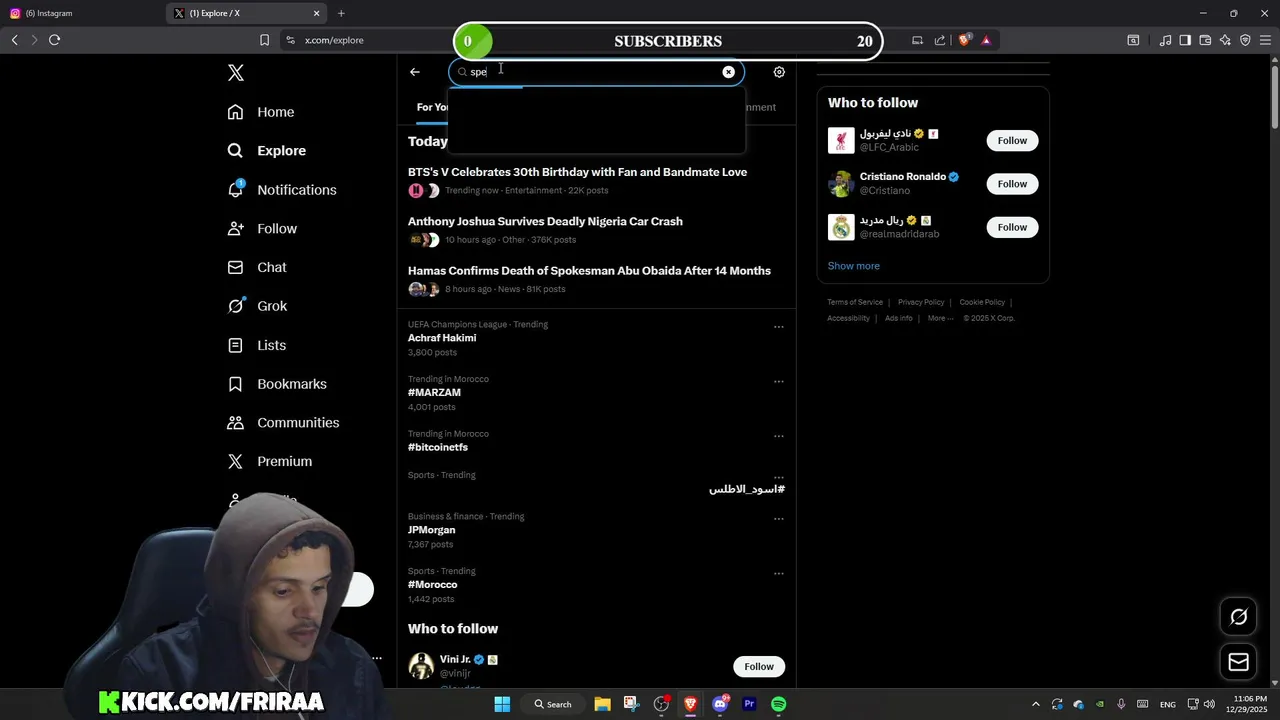Open Grok in the sidebar
The height and width of the screenshot is (720, 1280).
click(x=257, y=306)
